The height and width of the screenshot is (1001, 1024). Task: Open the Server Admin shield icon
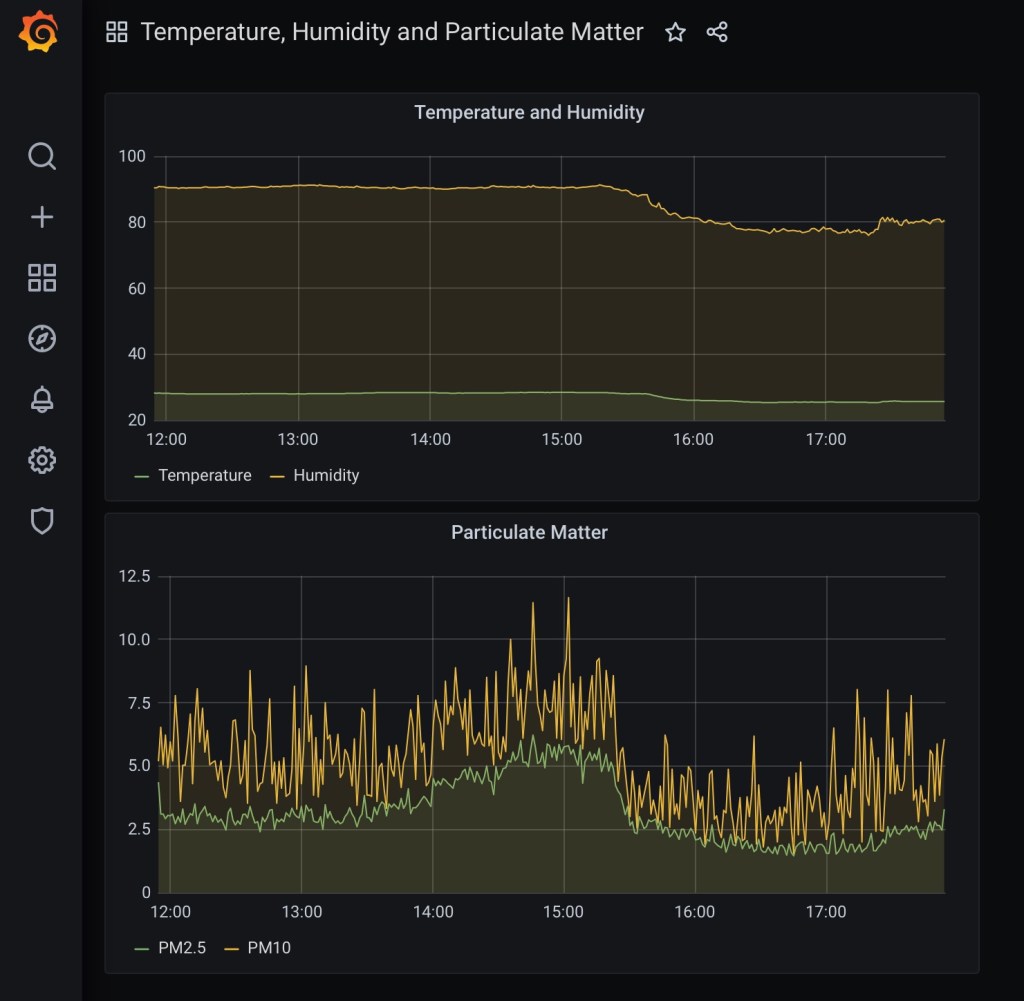(42, 521)
